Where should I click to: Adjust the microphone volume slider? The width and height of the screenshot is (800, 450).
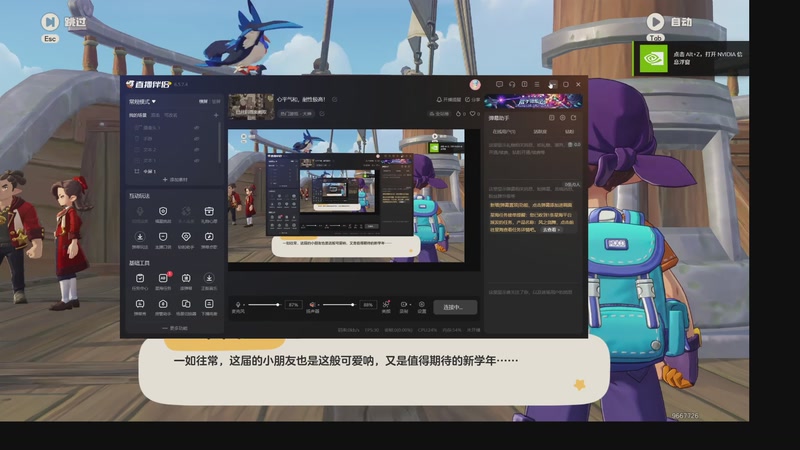point(264,305)
